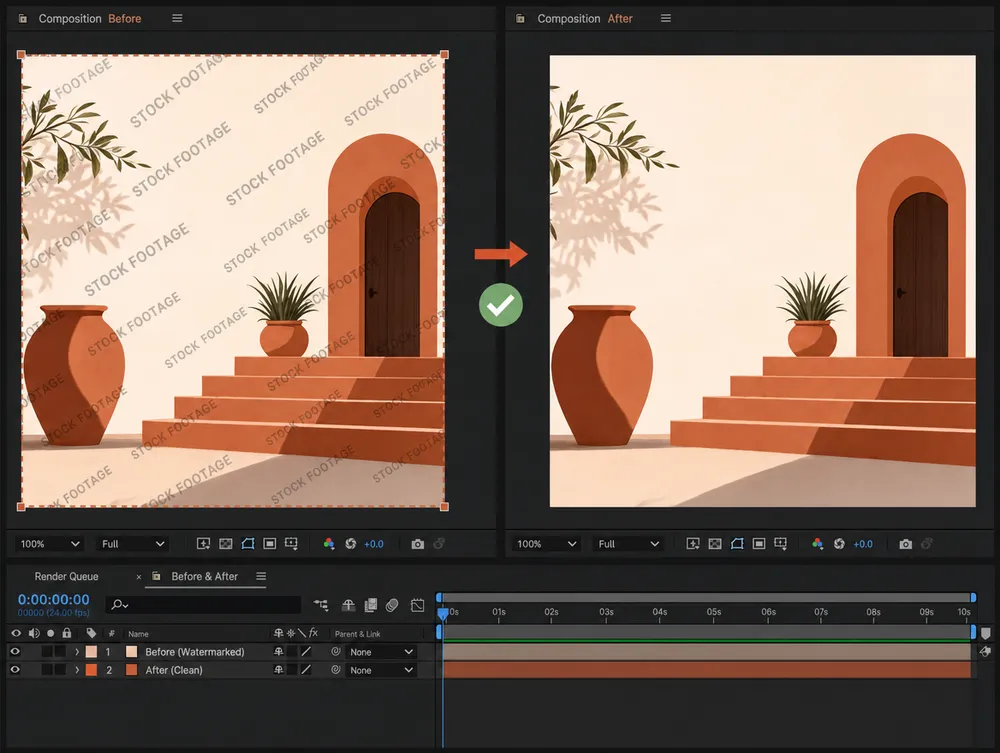Open parent dropdown for After (Clean) layer
This screenshot has width=1000, height=753.
(381, 670)
